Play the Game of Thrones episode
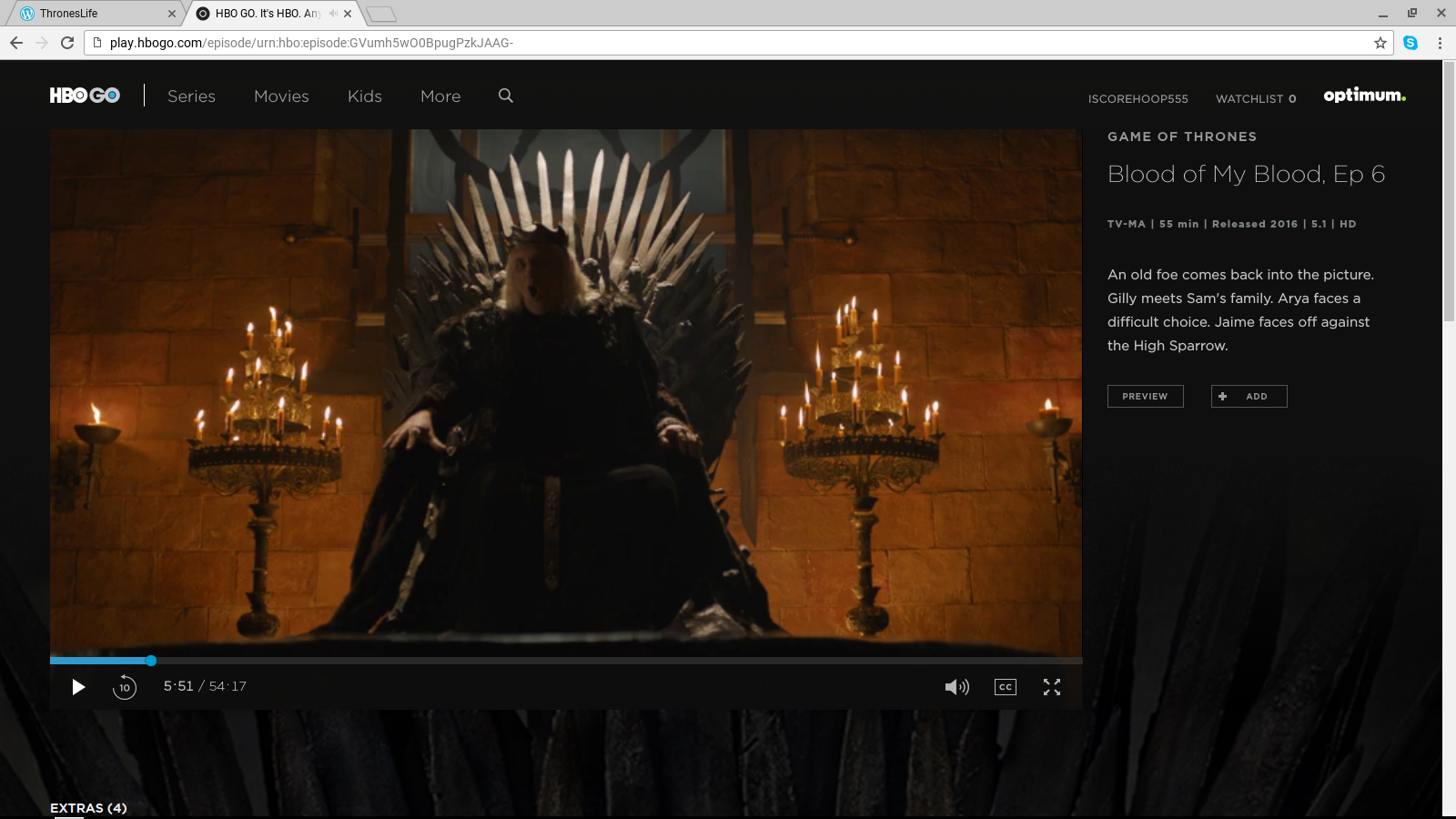This screenshot has width=1456, height=819. (x=78, y=687)
